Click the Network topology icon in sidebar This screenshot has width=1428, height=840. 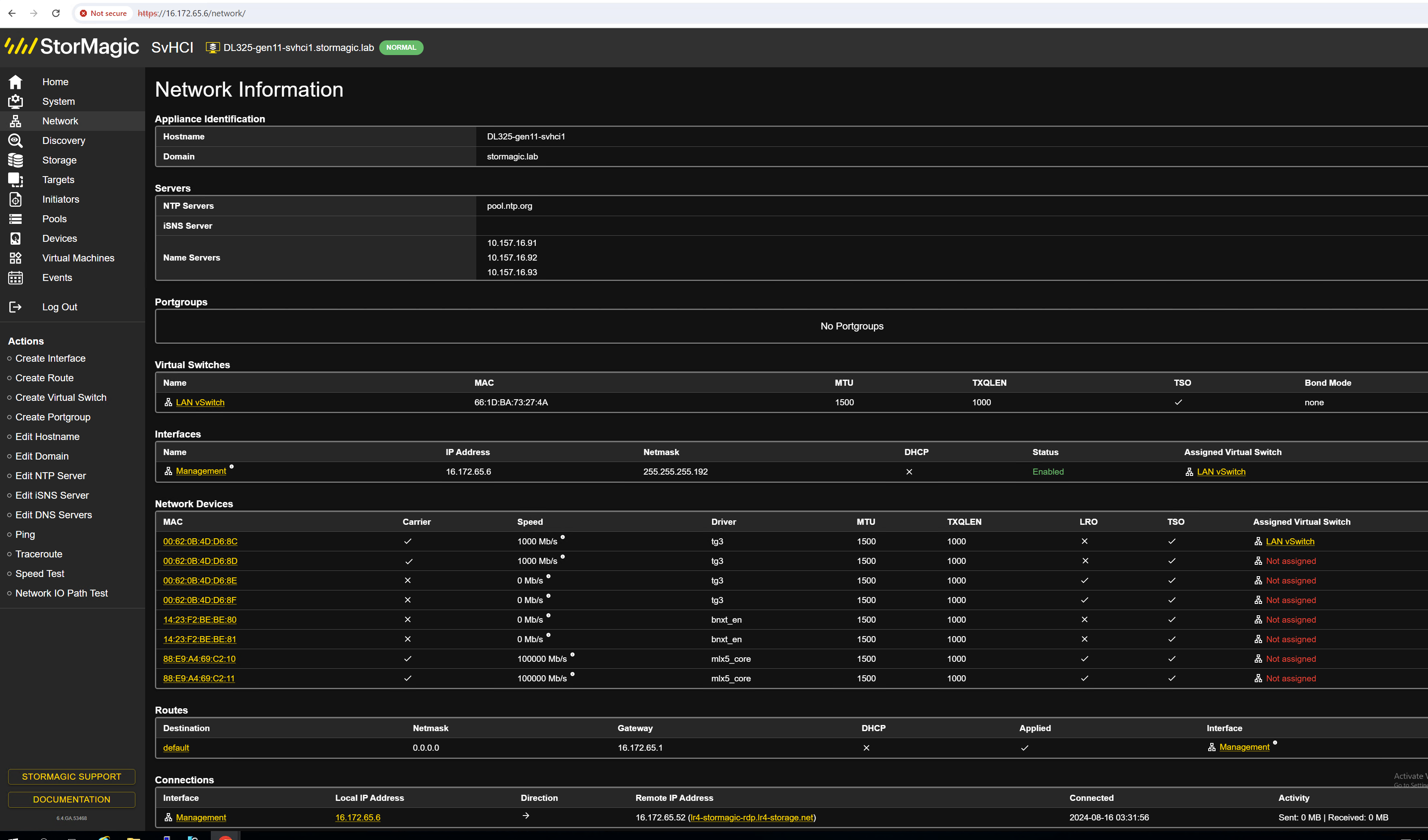click(x=15, y=121)
